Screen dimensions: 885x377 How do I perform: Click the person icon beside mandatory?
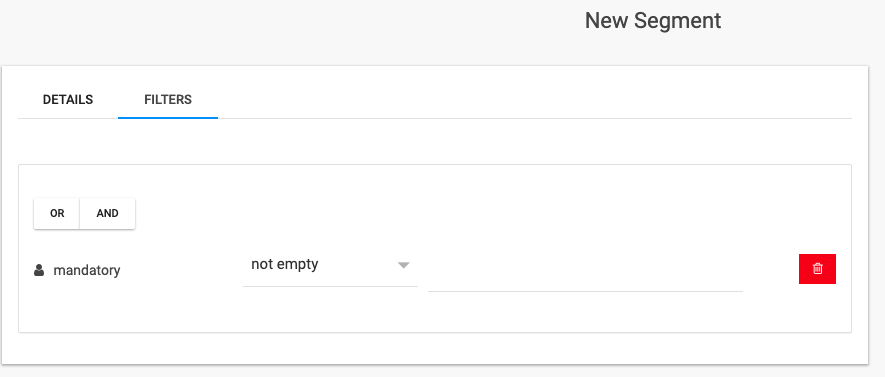pos(39,270)
